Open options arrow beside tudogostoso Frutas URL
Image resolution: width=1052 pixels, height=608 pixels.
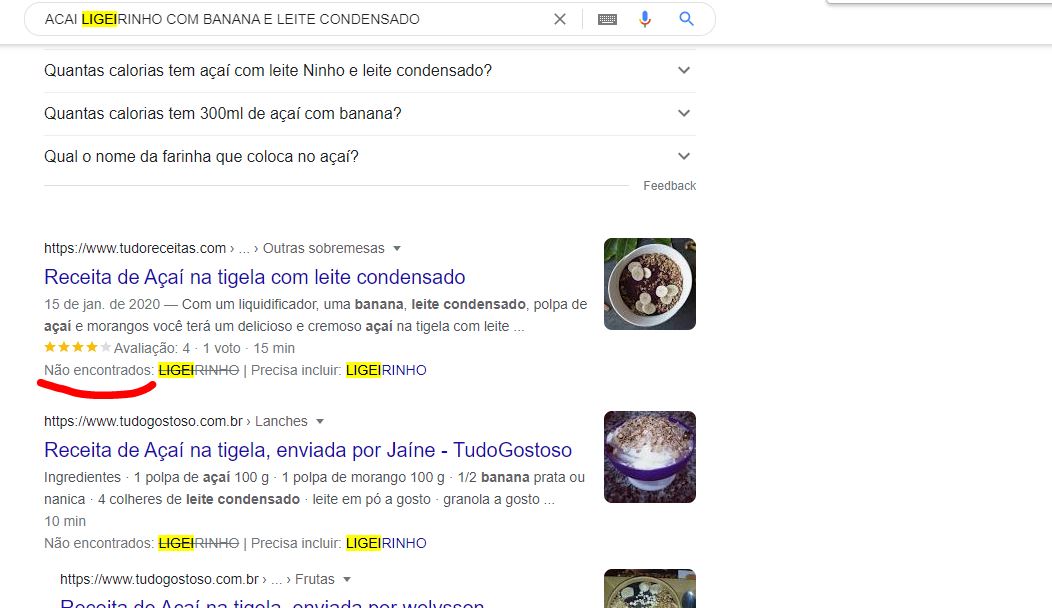(x=347, y=580)
